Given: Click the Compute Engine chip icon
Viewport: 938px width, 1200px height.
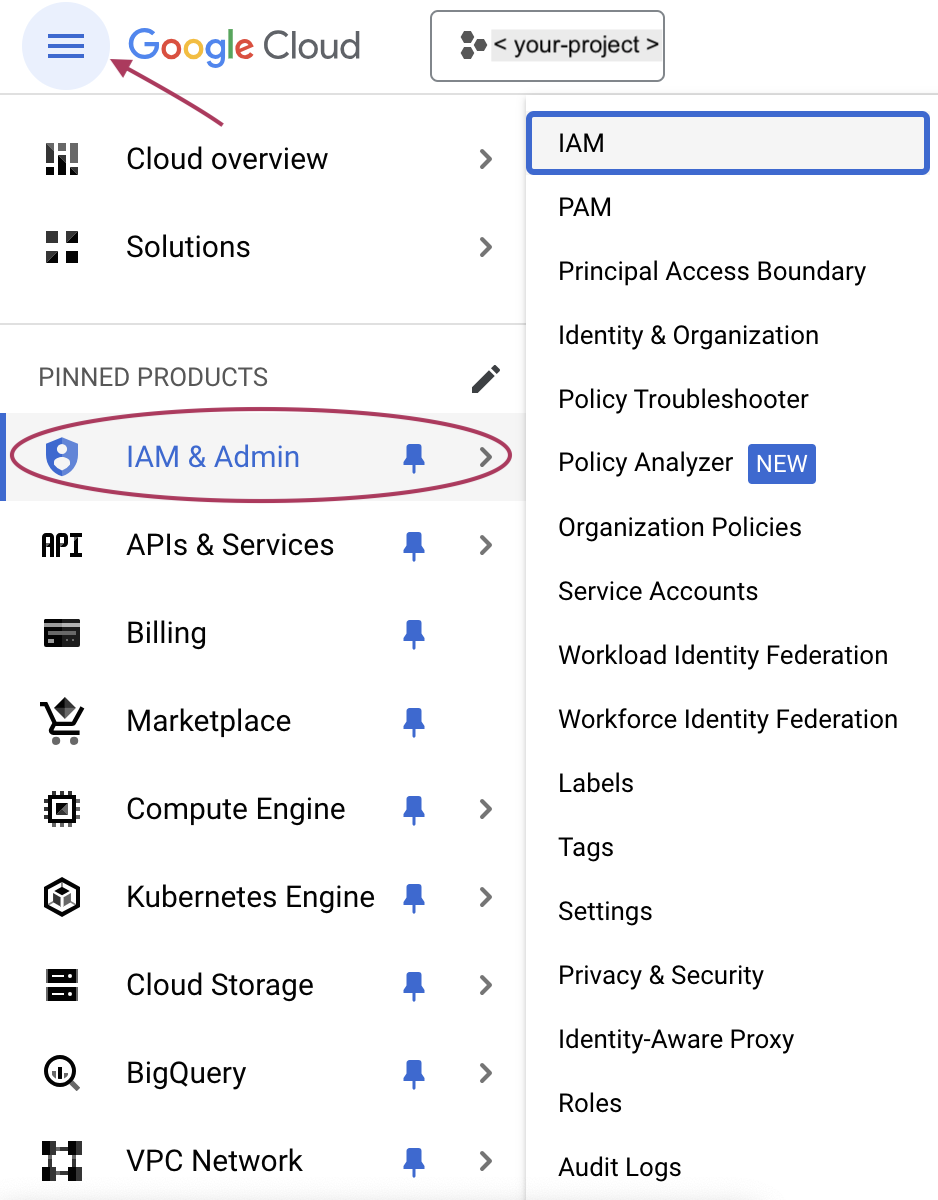Looking at the screenshot, I should [62, 809].
